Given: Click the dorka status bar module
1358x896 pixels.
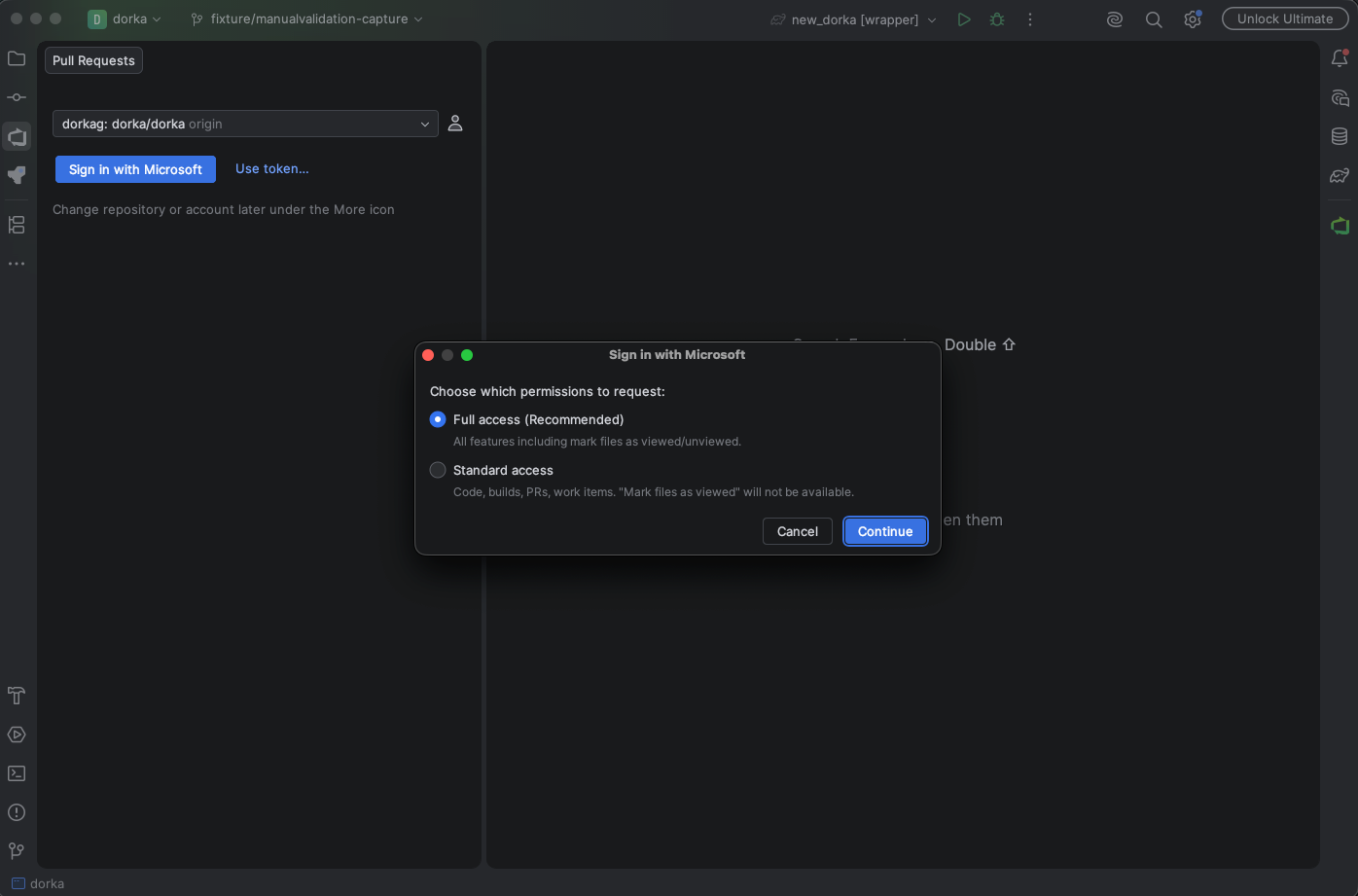Looking at the screenshot, I should pos(38,883).
